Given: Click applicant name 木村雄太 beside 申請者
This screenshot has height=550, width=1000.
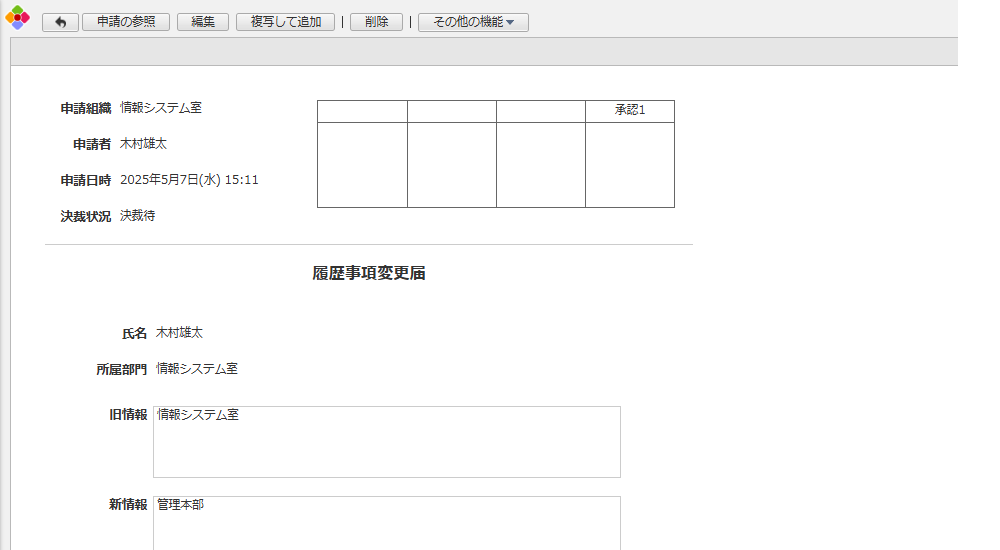Looking at the screenshot, I should tap(143, 144).
